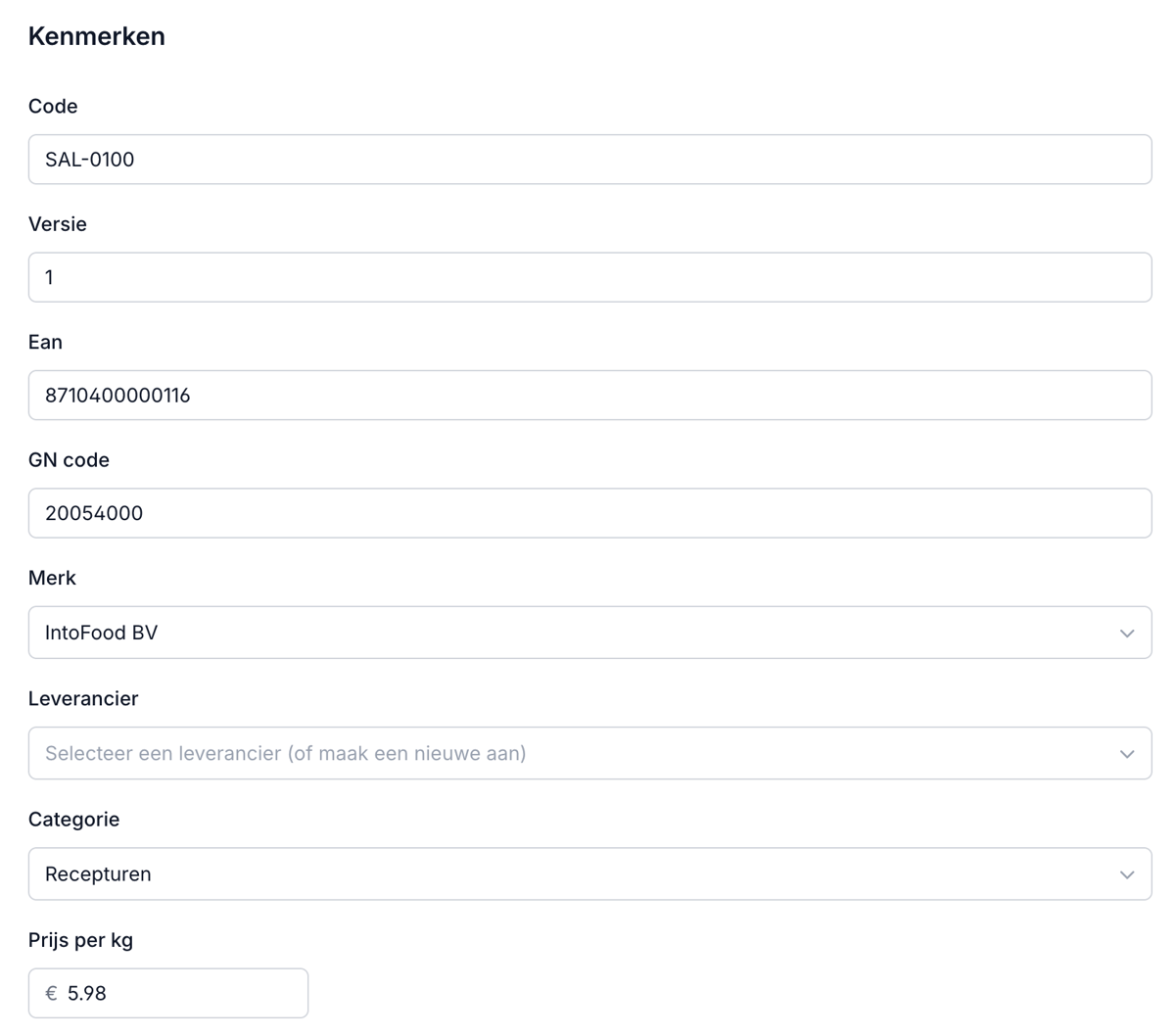Focus the Code field containing SAL-0100
This screenshot has width=1175, height=1036.
click(x=589, y=160)
